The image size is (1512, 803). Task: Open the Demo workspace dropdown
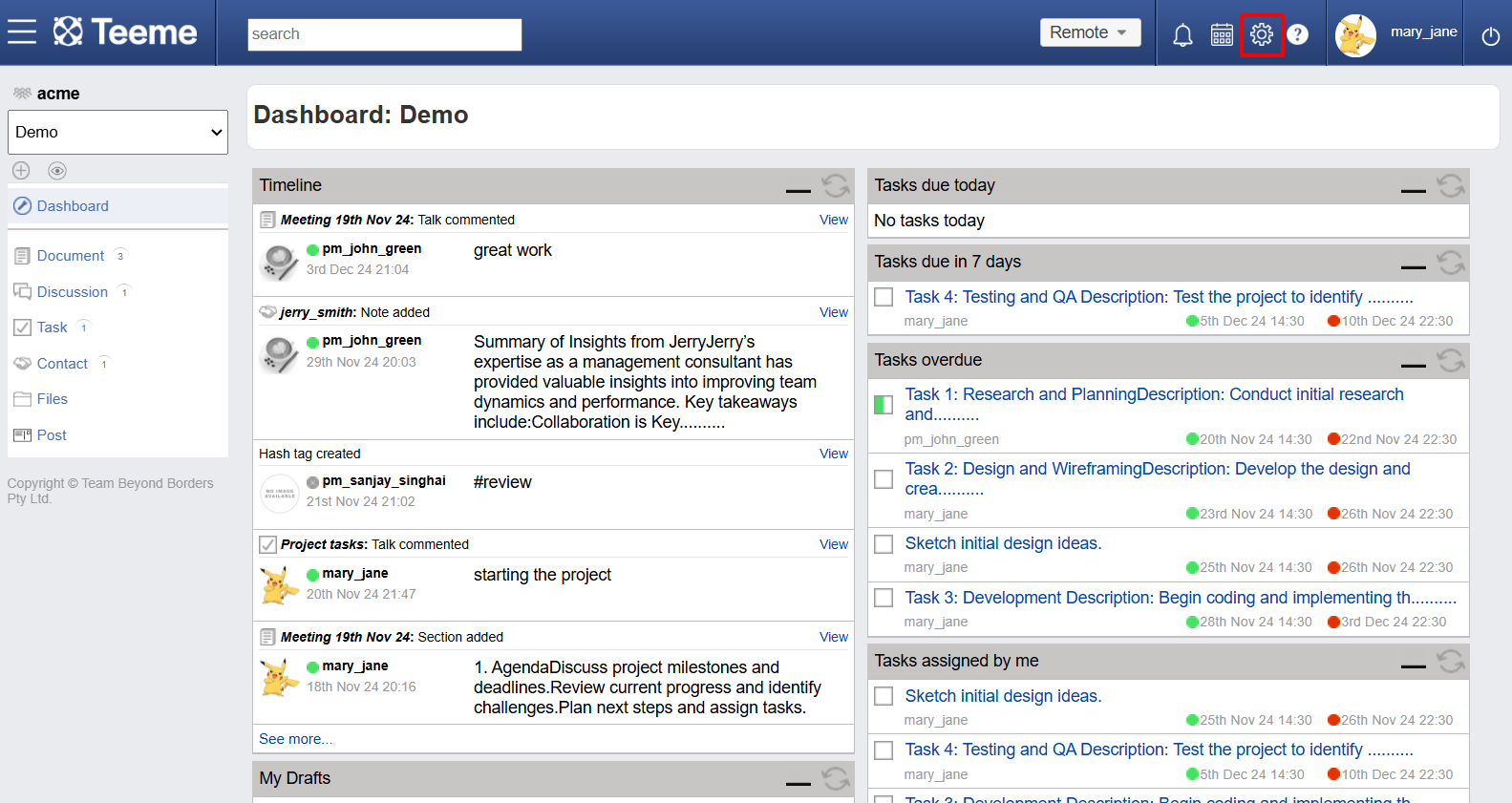[x=117, y=132]
